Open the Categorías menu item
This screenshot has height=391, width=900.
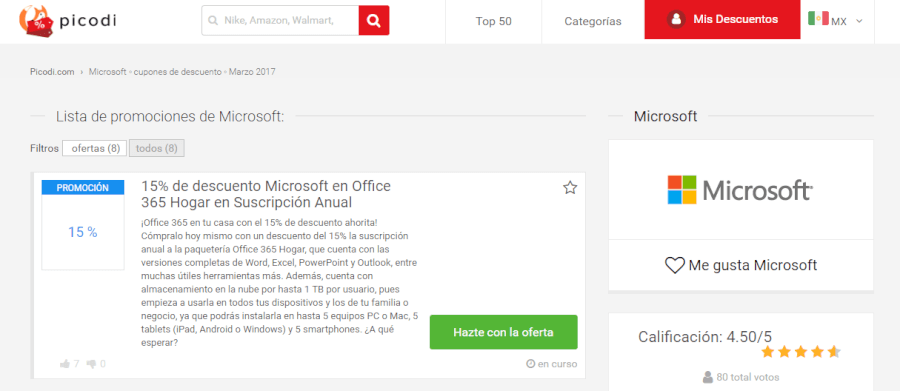click(x=593, y=21)
